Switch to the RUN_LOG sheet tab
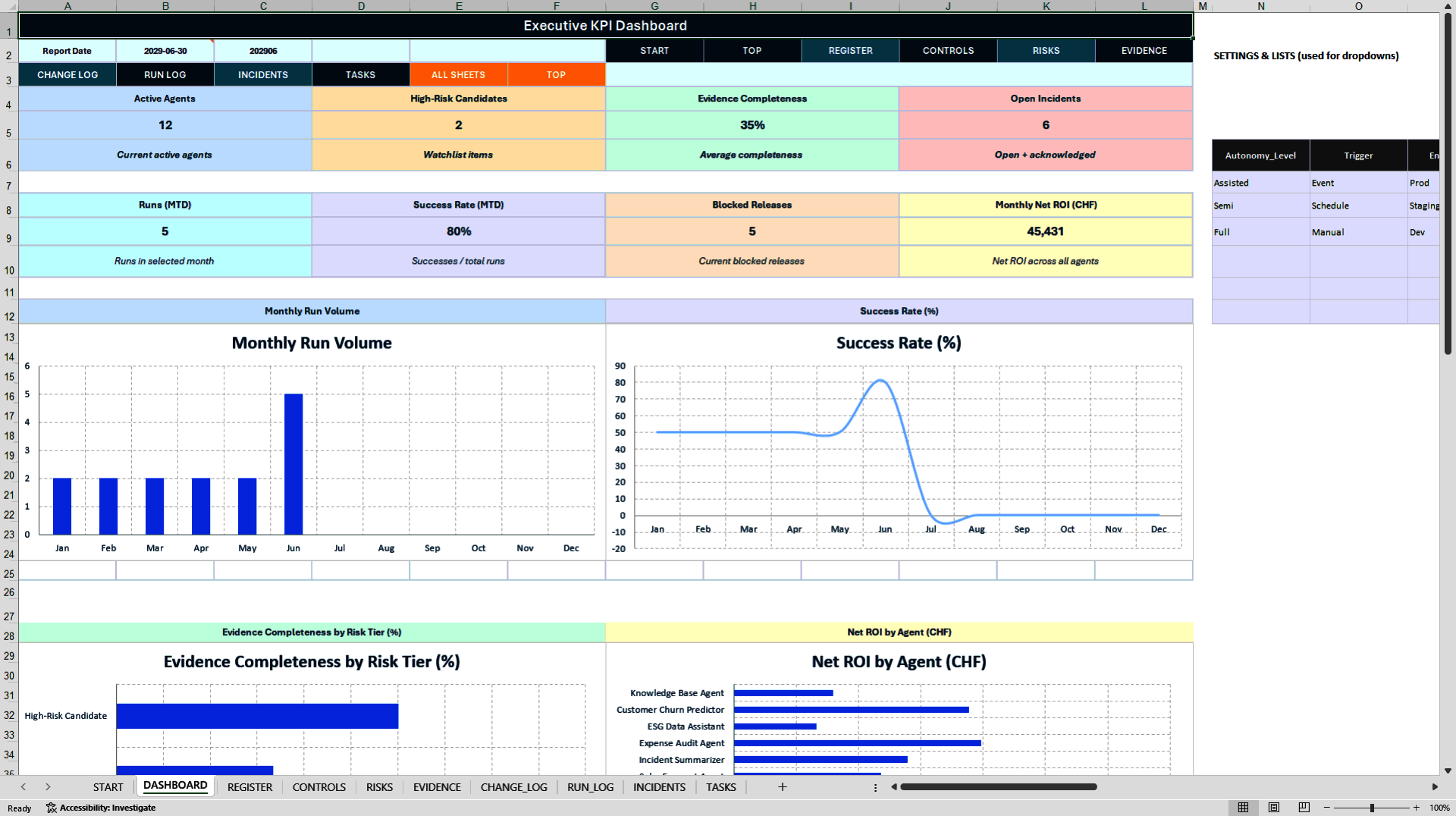Viewport: 1456px width, 816px height. (x=590, y=787)
